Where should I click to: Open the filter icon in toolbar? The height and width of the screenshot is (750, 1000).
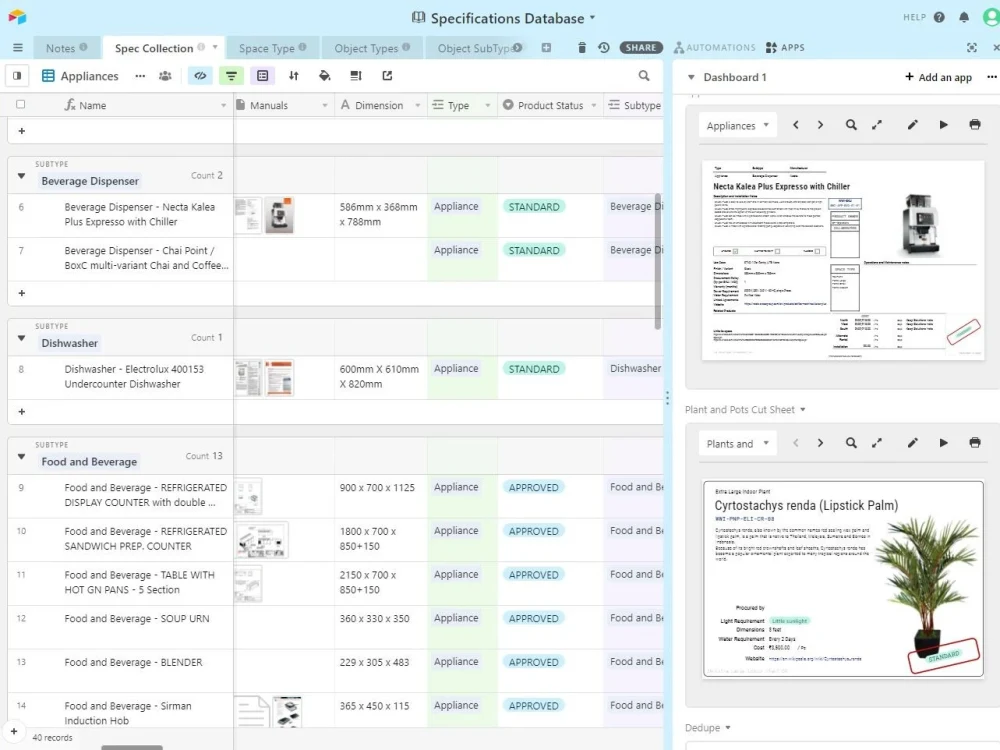(x=232, y=76)
